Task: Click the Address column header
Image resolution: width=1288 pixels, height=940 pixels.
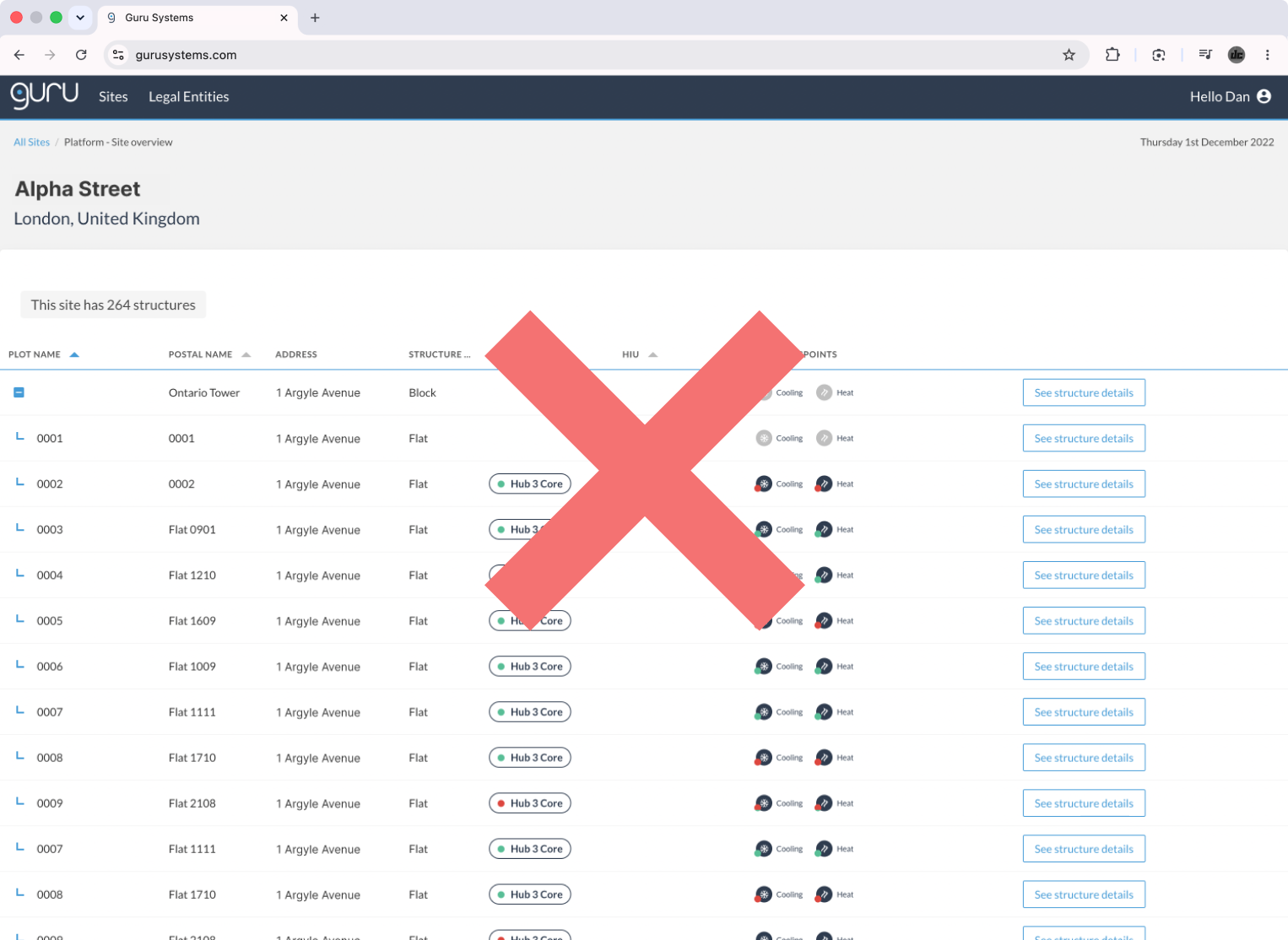Action: (x=296, y=354)
